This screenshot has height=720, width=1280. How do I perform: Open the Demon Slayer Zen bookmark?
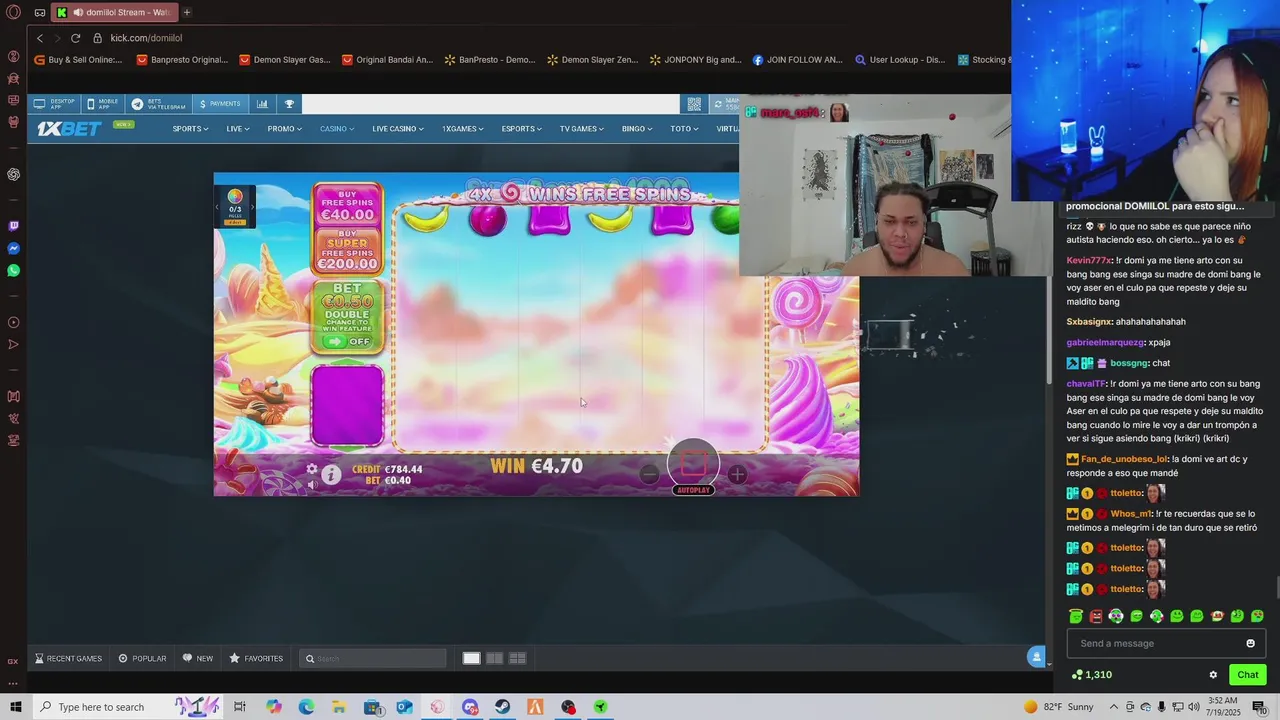[592, 60]
